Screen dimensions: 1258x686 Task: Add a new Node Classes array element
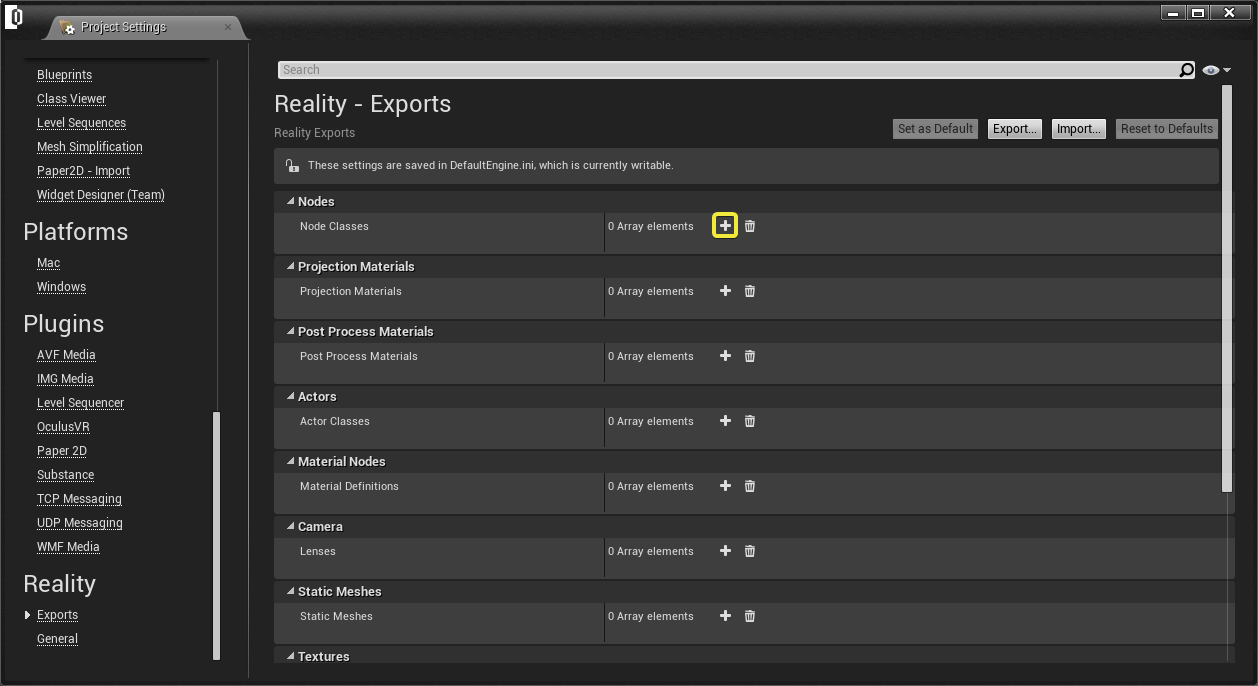click(725, 226)
